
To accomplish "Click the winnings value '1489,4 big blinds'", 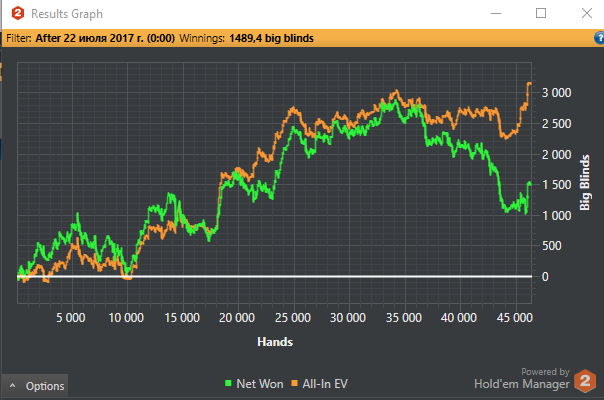I will pos(271,38).
